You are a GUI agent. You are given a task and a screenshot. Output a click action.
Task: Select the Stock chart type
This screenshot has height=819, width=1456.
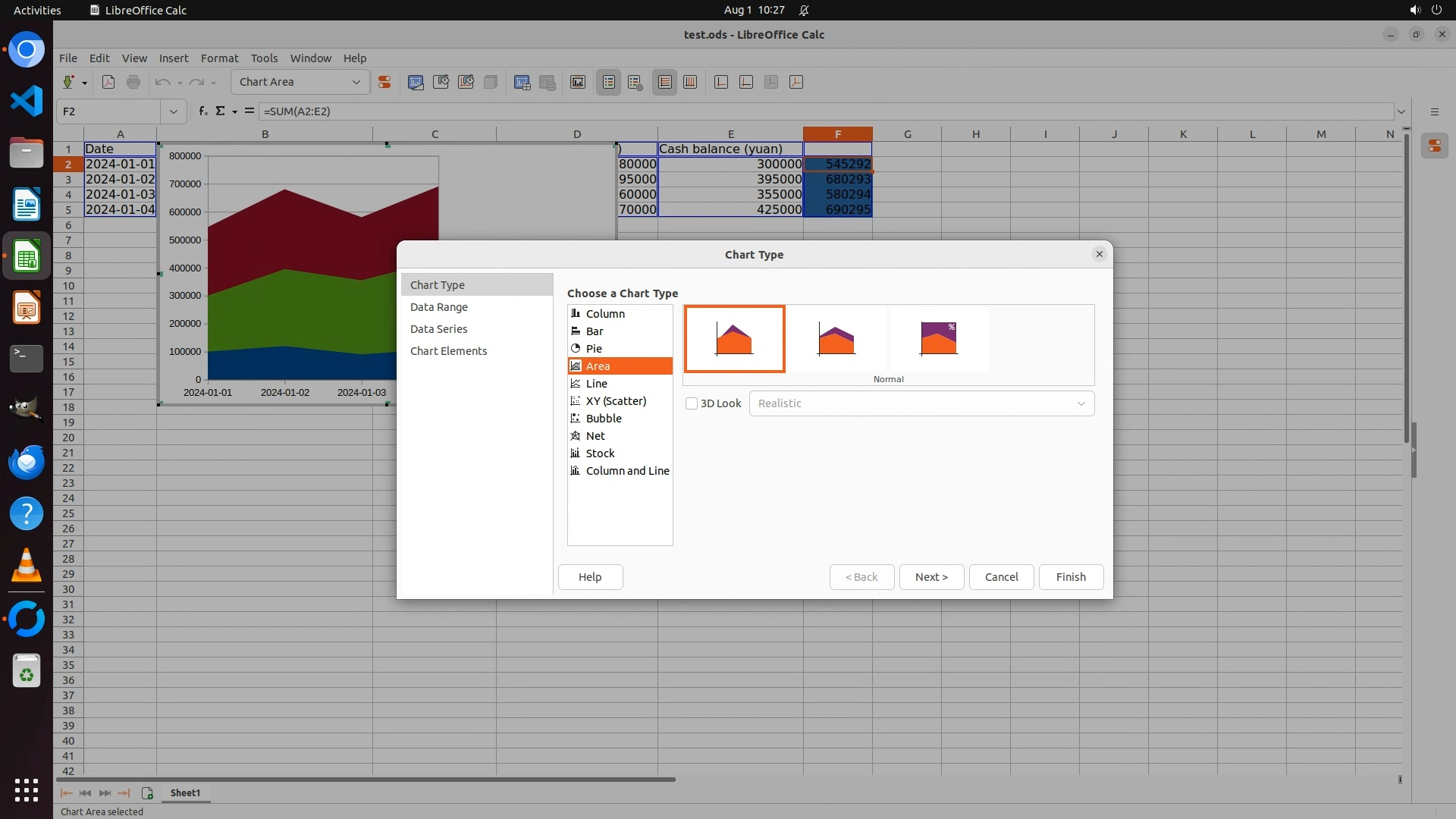[x=600, y=453]
